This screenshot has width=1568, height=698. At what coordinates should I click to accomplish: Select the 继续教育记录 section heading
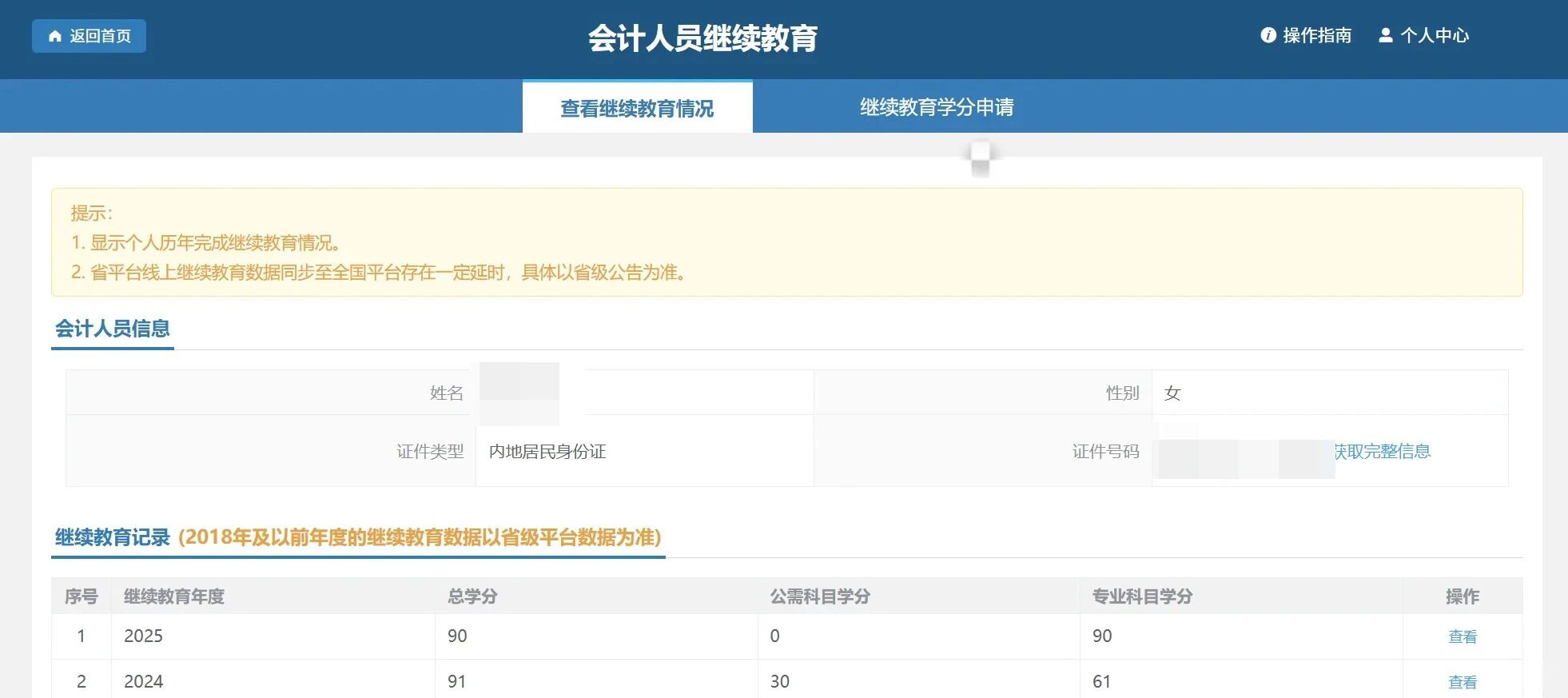113,537
